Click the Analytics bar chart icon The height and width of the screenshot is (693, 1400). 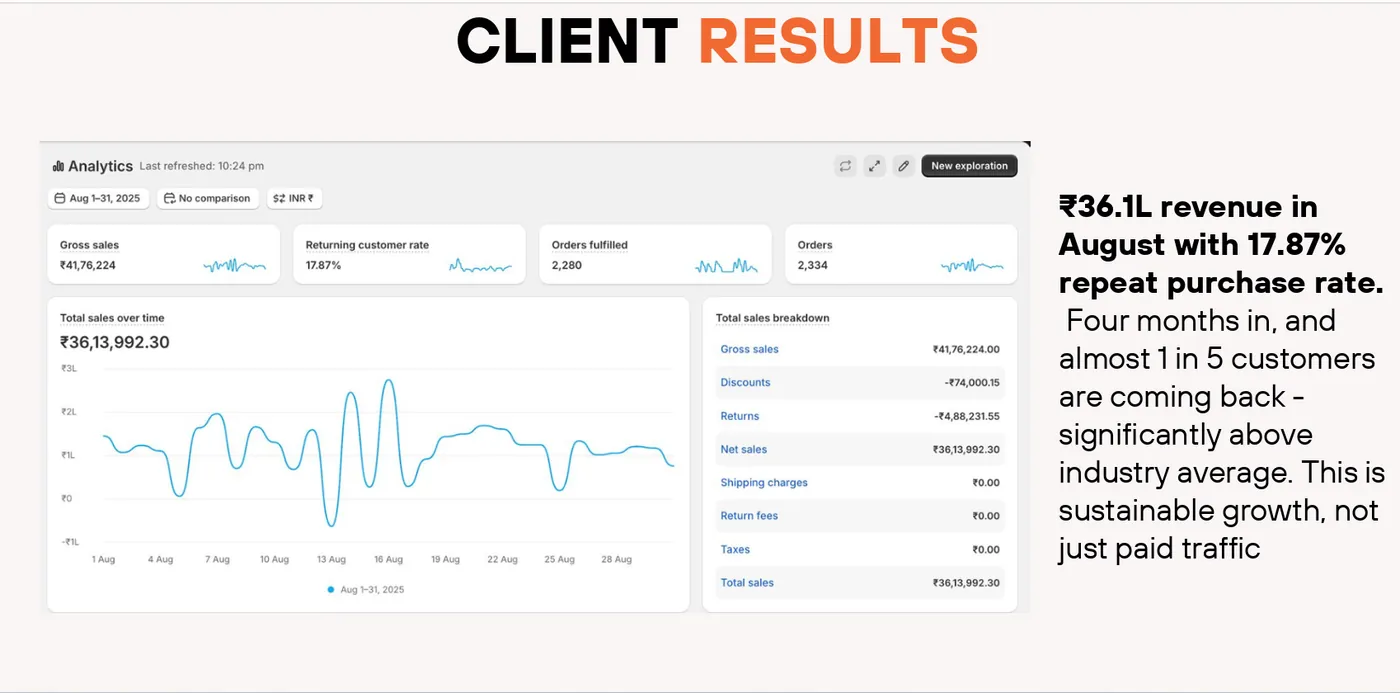58,166
